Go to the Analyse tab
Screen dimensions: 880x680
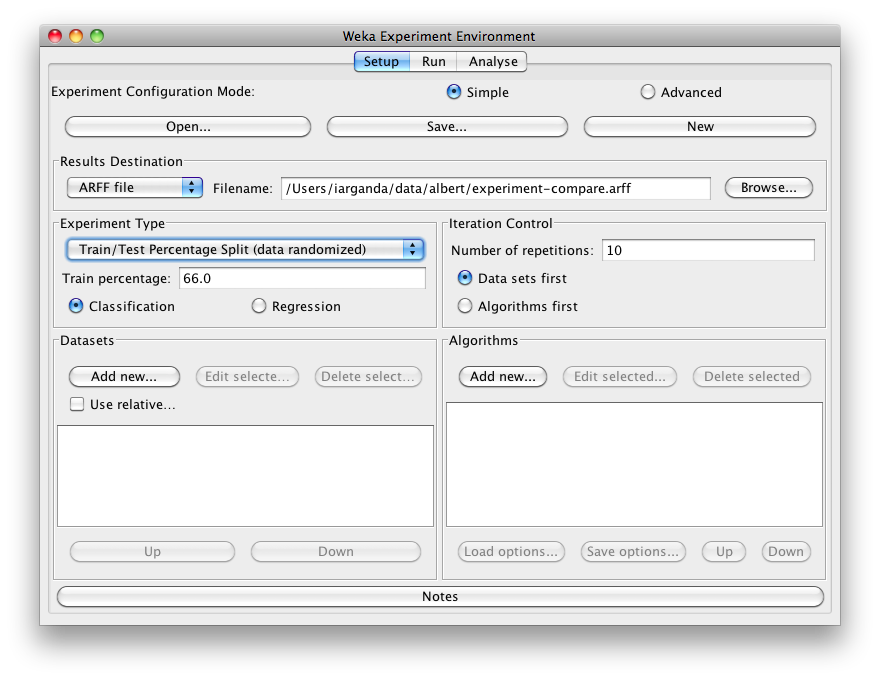[x=493, y=62]
